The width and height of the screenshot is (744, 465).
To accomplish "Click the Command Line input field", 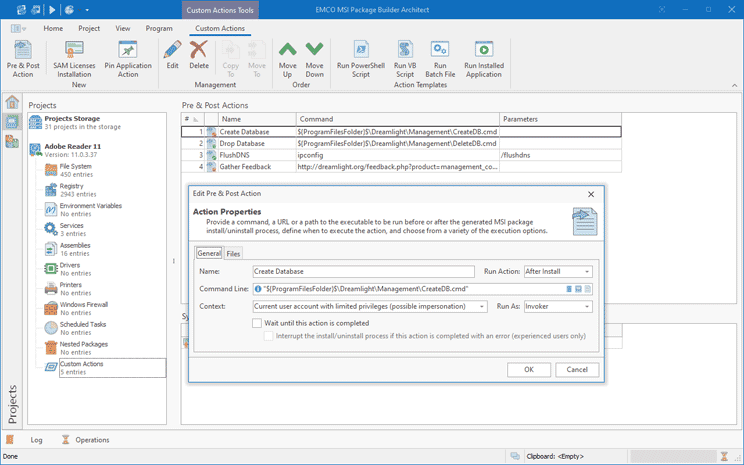I will pyautogui.click(x=422, y=288).
